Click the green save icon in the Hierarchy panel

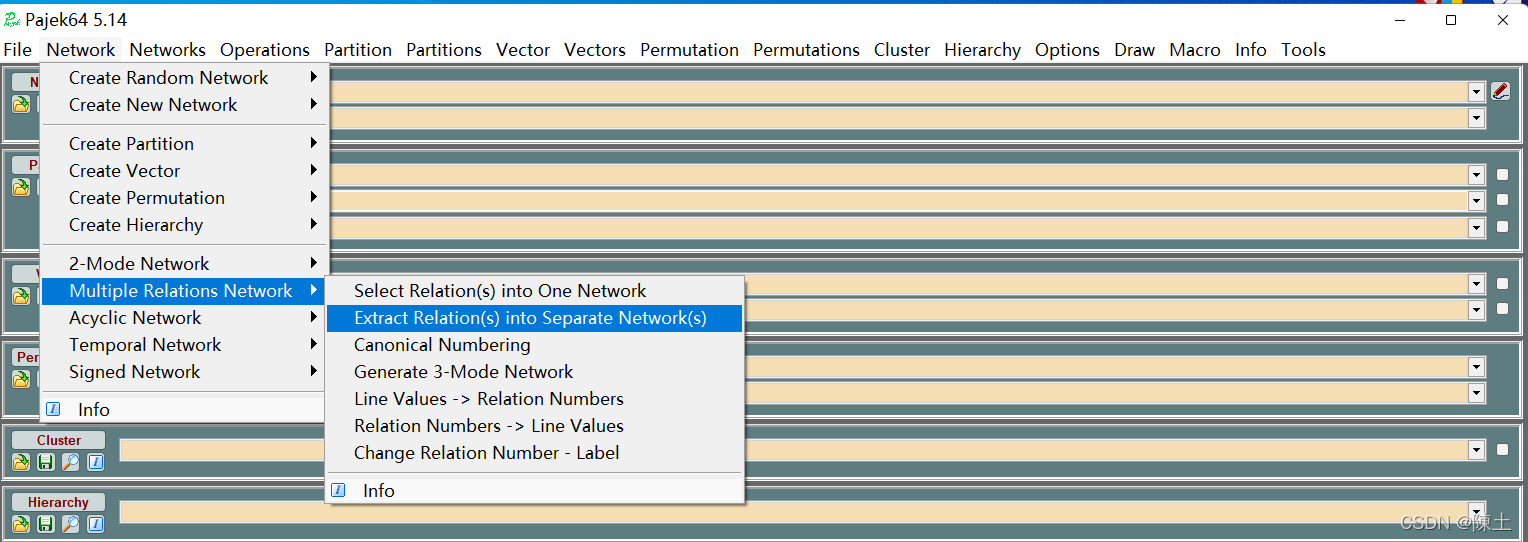[x=46, y=524]
